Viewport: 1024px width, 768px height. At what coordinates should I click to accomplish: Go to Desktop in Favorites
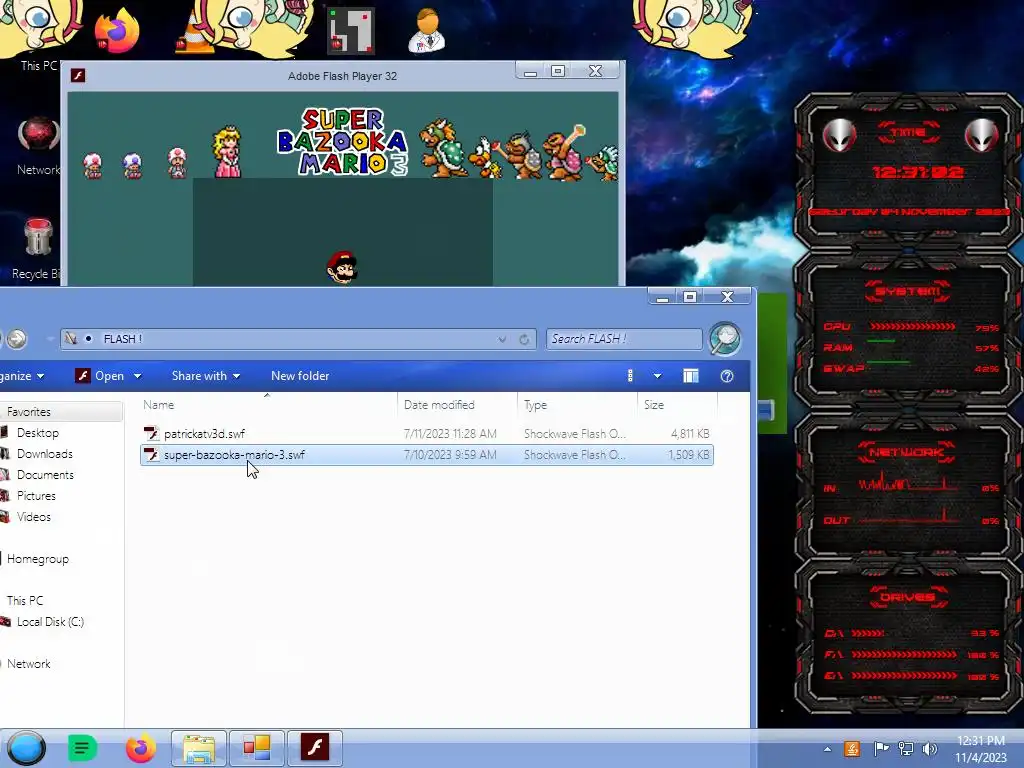[x=38, y=433]
